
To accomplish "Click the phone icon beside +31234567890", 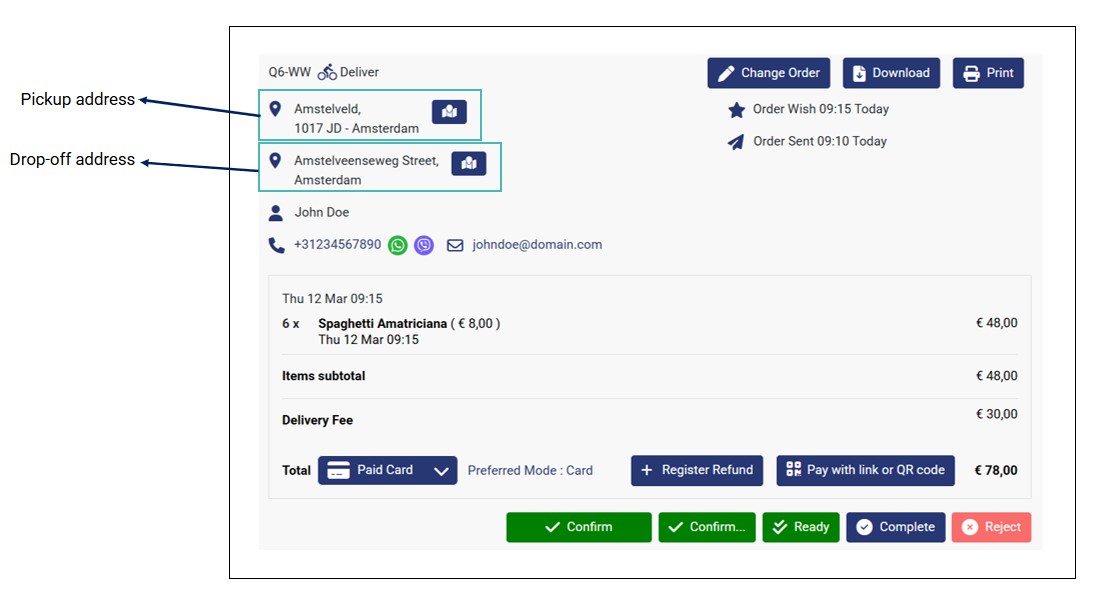I will point(276,245).
